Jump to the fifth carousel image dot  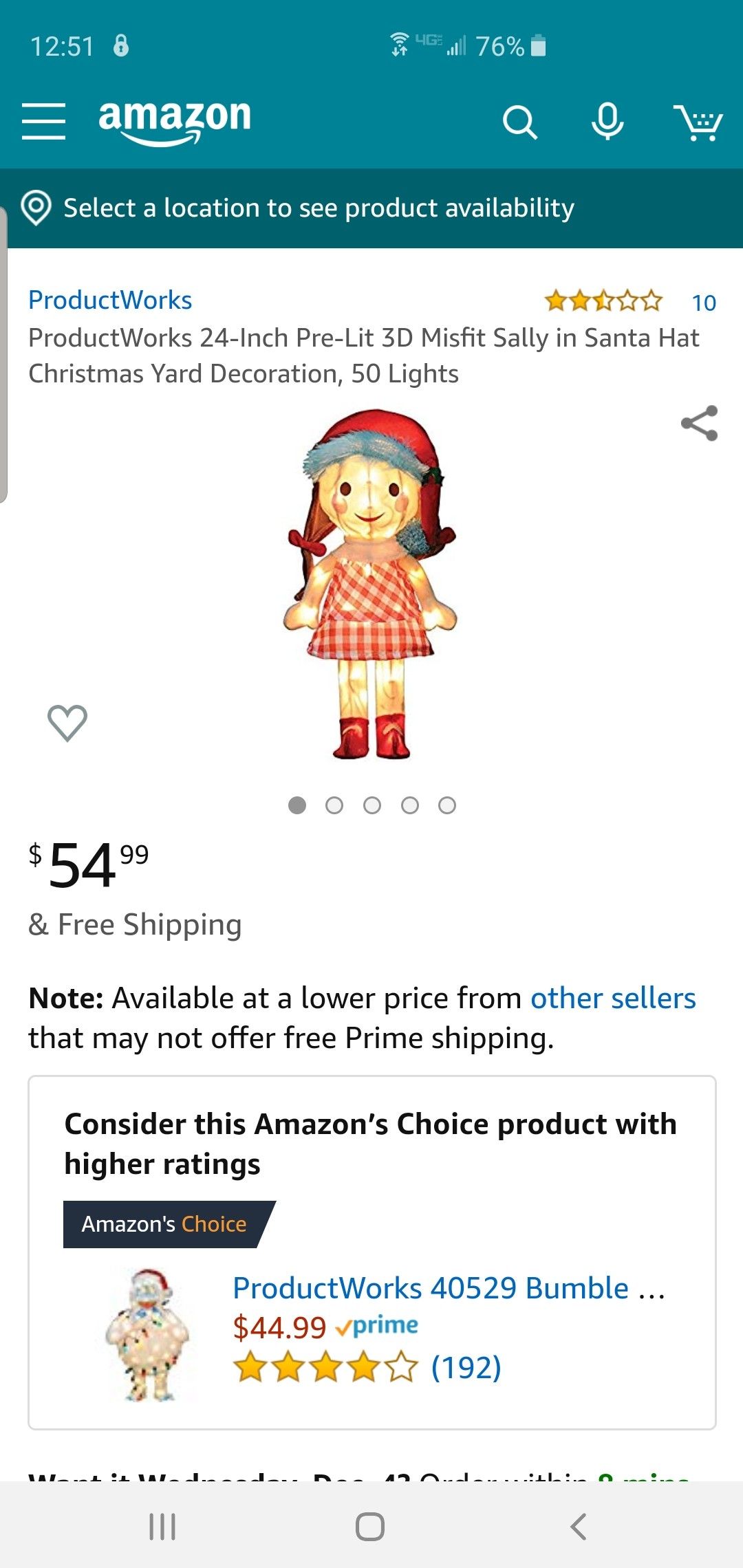tap(447, 805)
